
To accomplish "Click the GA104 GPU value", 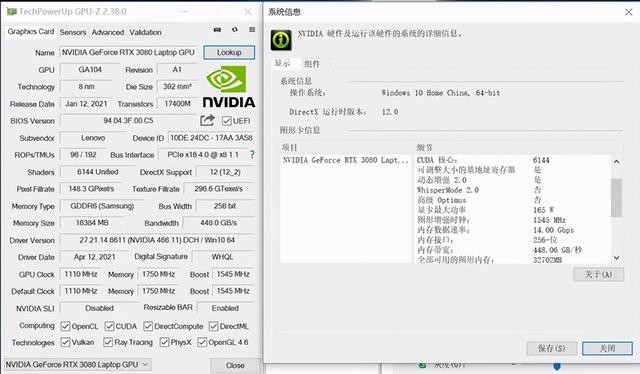I will 90,69.
